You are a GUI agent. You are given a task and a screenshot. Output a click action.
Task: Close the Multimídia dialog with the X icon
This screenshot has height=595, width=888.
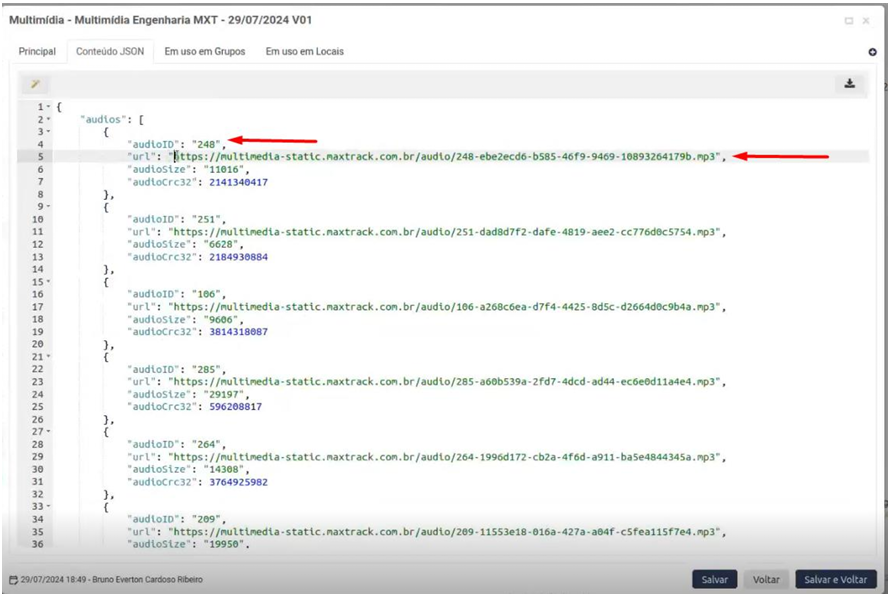866,20
